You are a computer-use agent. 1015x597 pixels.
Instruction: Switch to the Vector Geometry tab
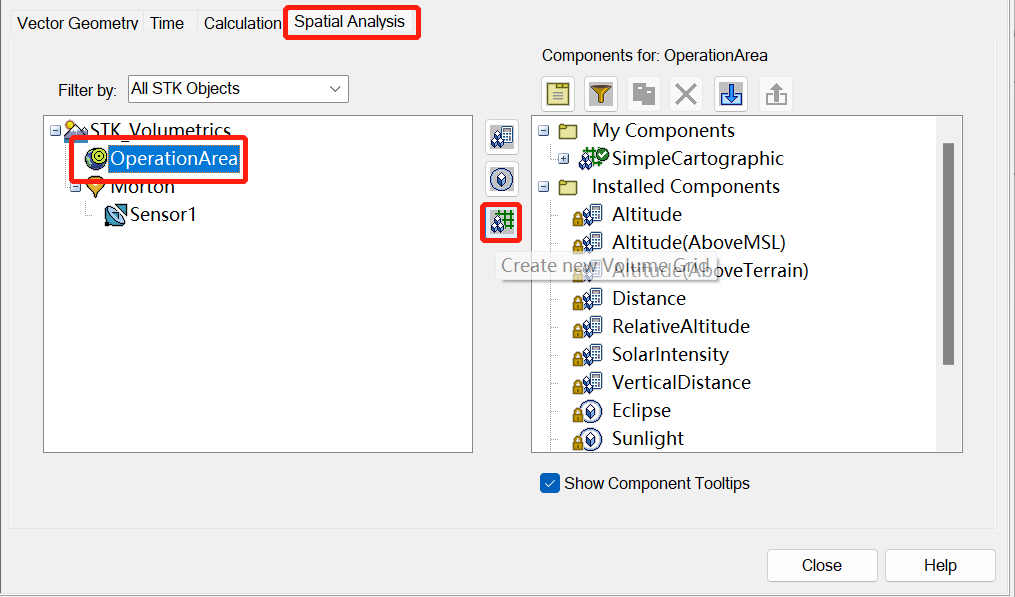78,23
